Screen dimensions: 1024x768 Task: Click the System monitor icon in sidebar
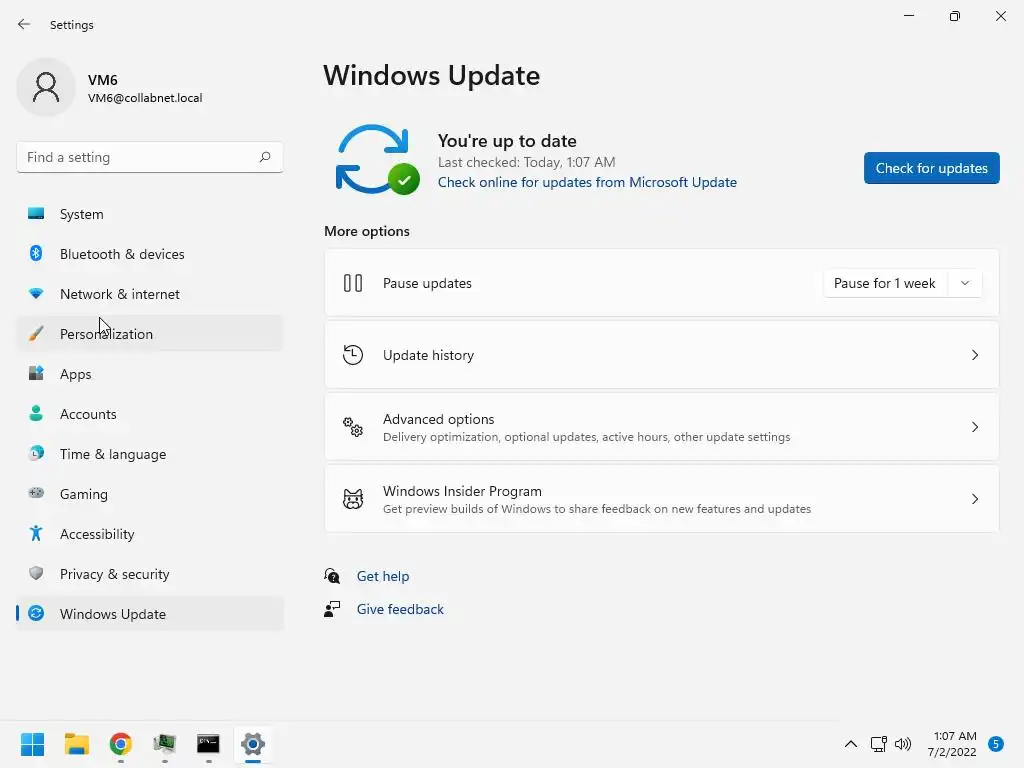coord(36,214)
